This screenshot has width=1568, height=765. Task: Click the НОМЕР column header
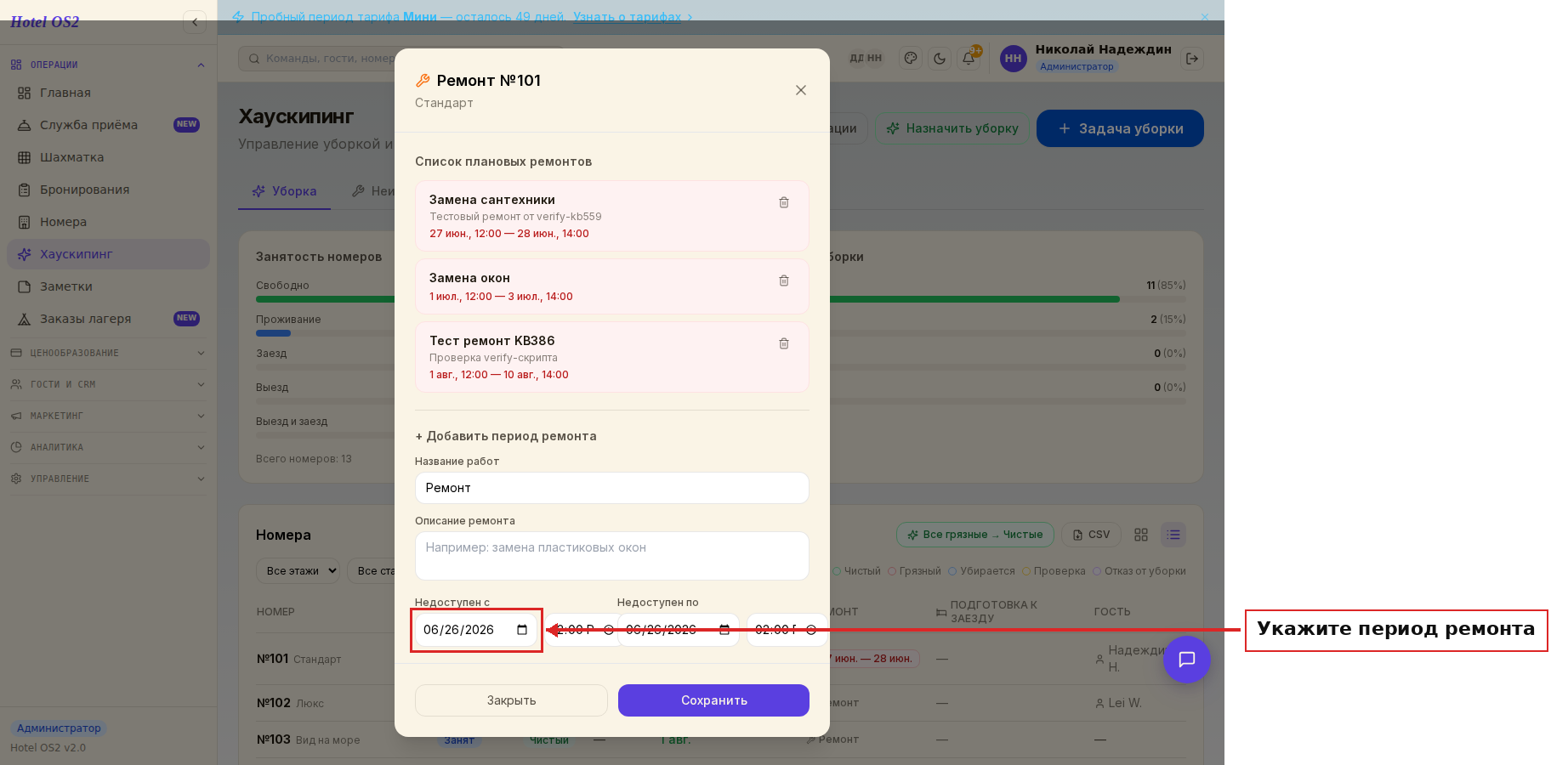pyautogui.click(x=276, y=612)
